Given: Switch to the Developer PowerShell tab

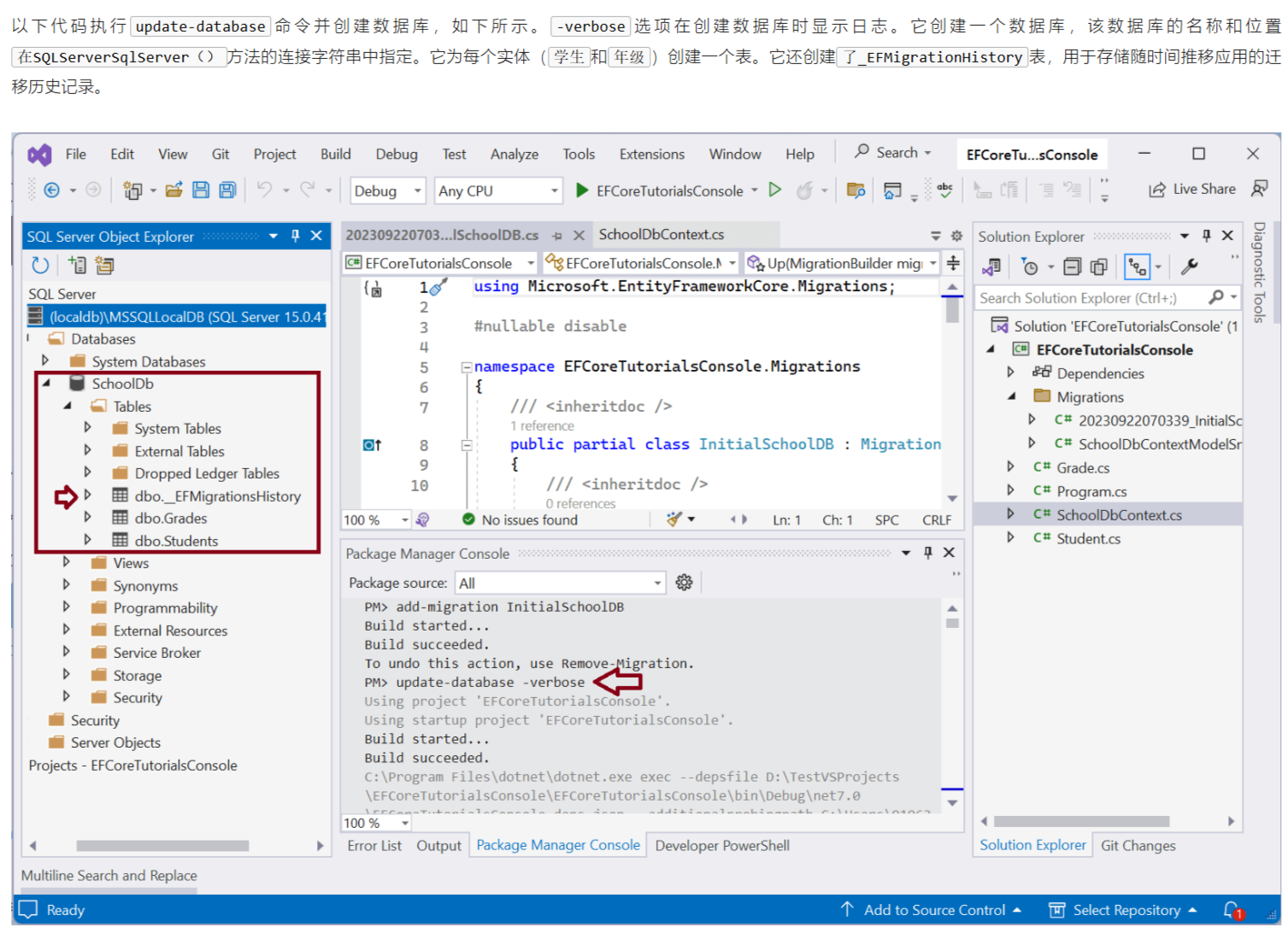Looking at the screenshot, I should 722,845.
